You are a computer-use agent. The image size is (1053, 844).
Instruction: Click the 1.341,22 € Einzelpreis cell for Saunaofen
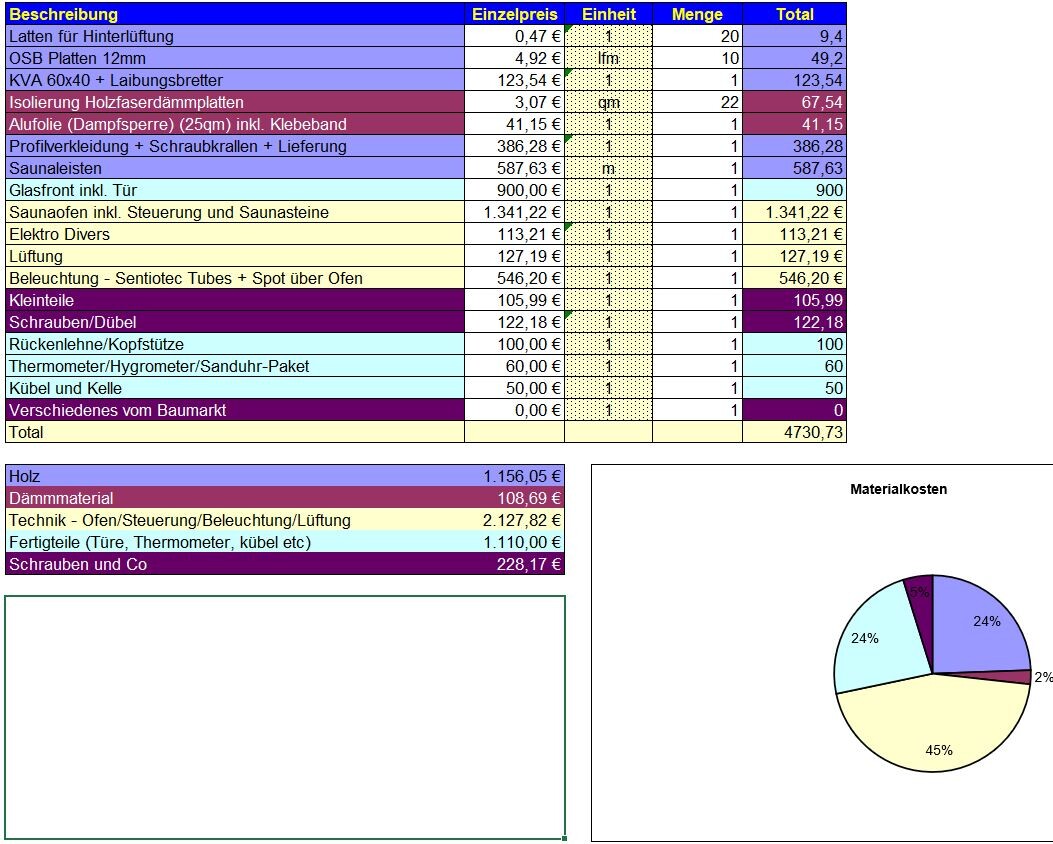514,212
